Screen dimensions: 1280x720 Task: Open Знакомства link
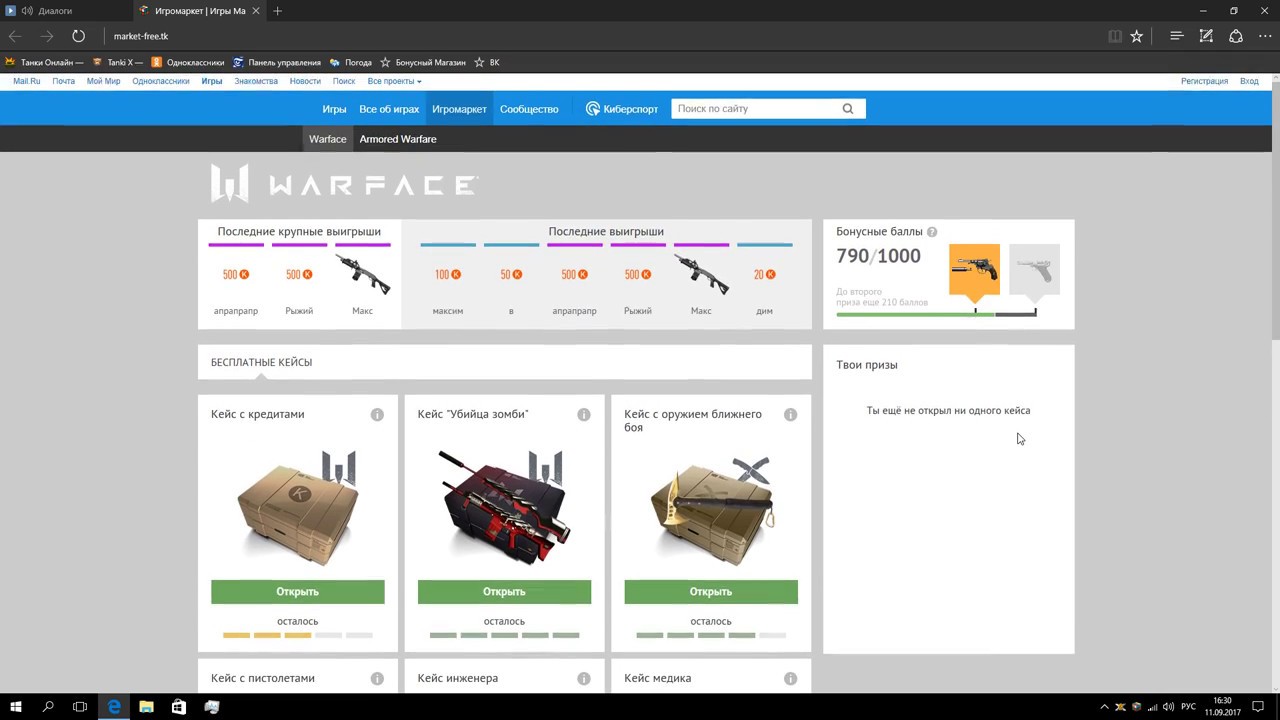pos(256,81)
